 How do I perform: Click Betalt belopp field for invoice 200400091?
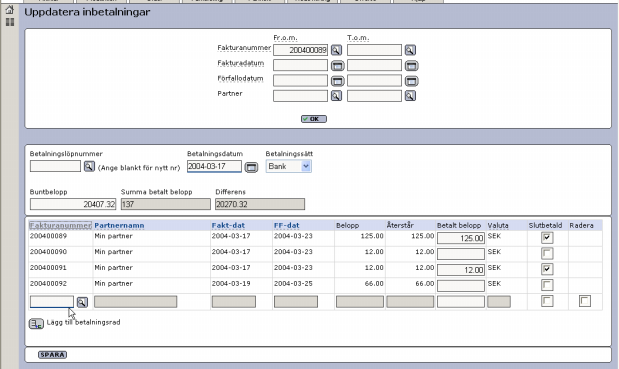click(461, 270)
